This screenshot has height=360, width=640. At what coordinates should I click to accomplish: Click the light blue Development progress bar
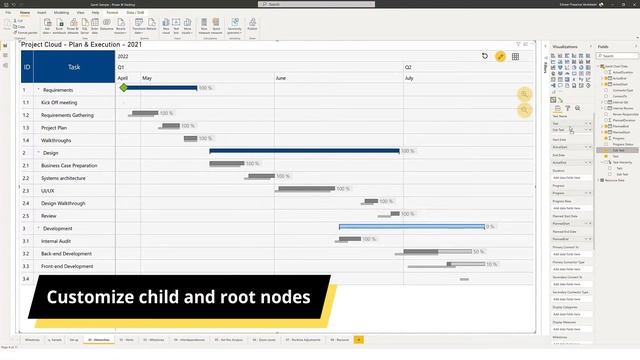(x=412, y=227)
